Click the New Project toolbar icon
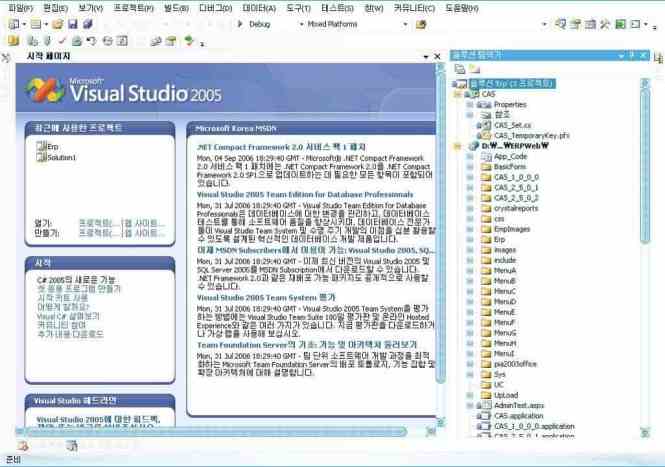665x467 pixels. (13, 24)
